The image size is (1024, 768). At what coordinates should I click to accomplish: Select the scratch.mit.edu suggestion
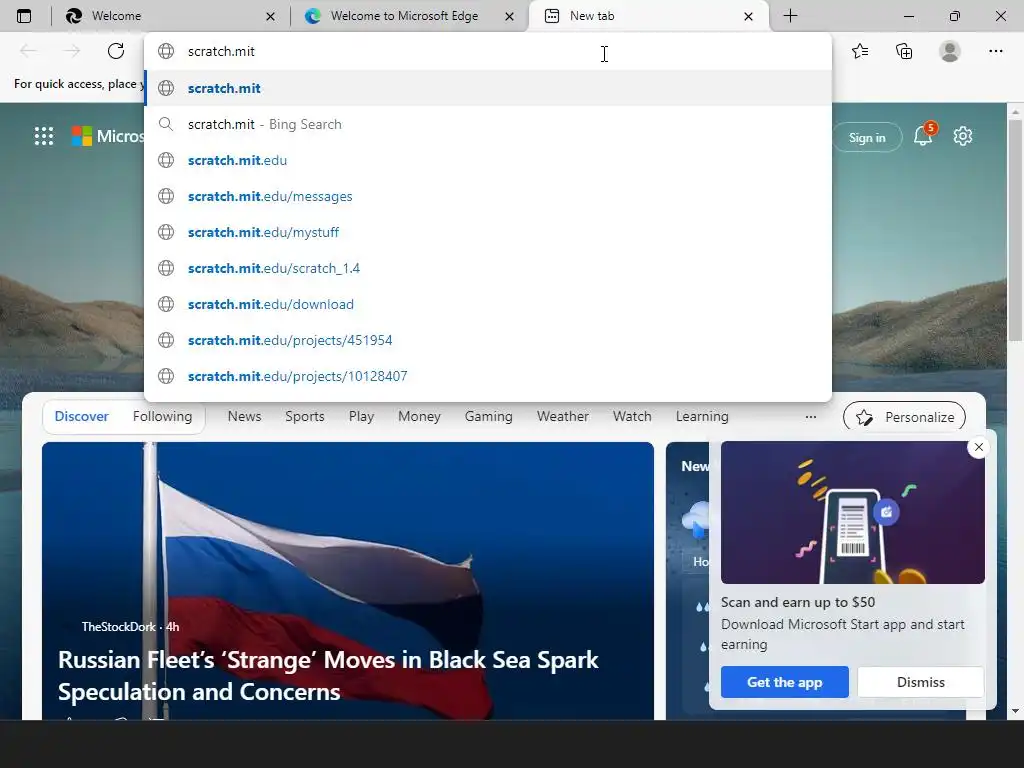pyautogui.click(x=488, y=160)
